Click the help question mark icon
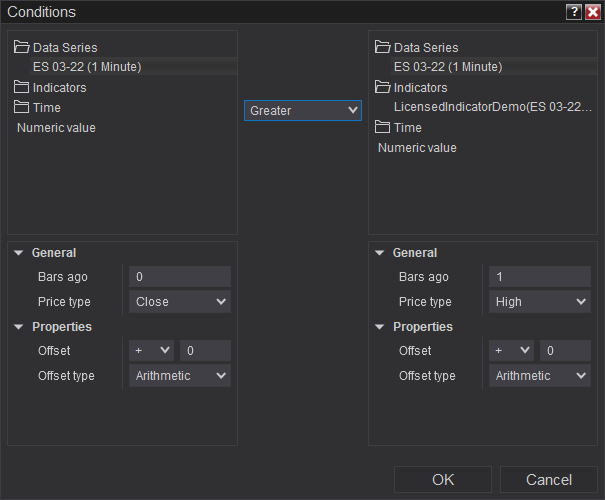 573,12
